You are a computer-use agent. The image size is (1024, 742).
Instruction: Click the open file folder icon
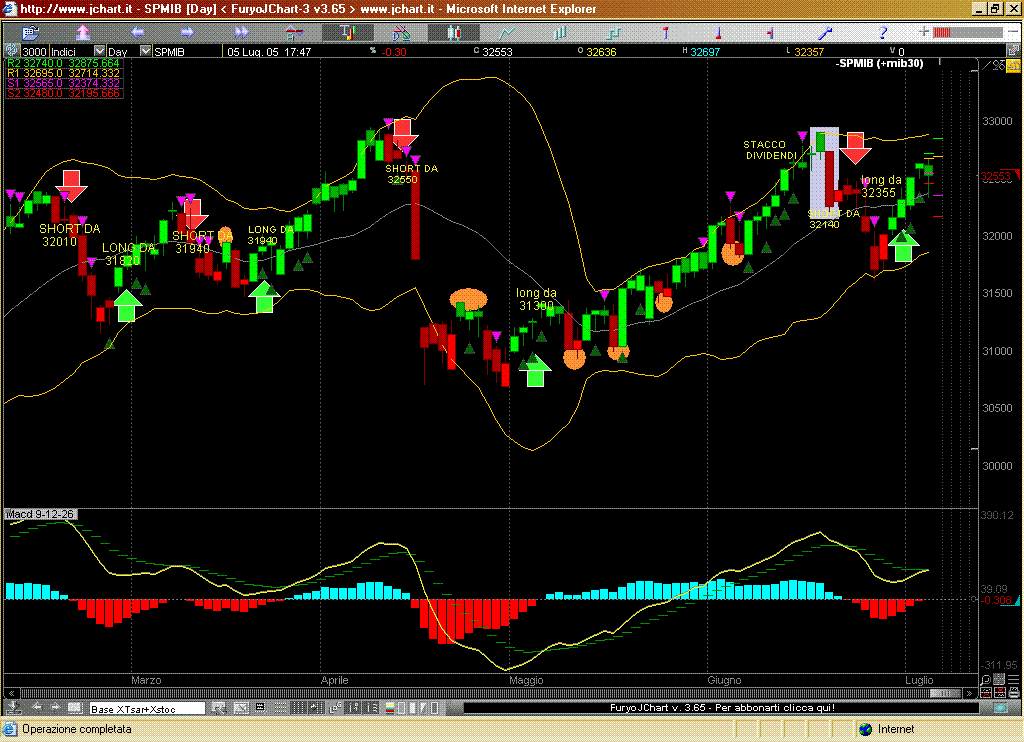(x=30, y=32)
